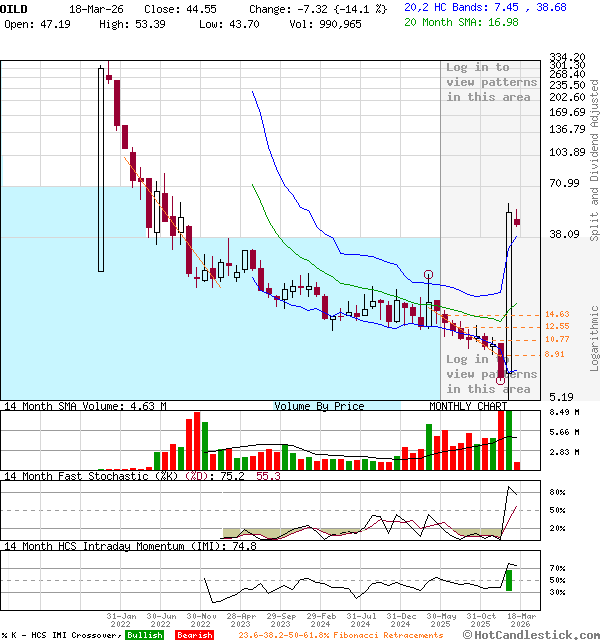
Task: Click the MONTHLY CHART label
Action: pyautogui.click(x=468, y=406)
